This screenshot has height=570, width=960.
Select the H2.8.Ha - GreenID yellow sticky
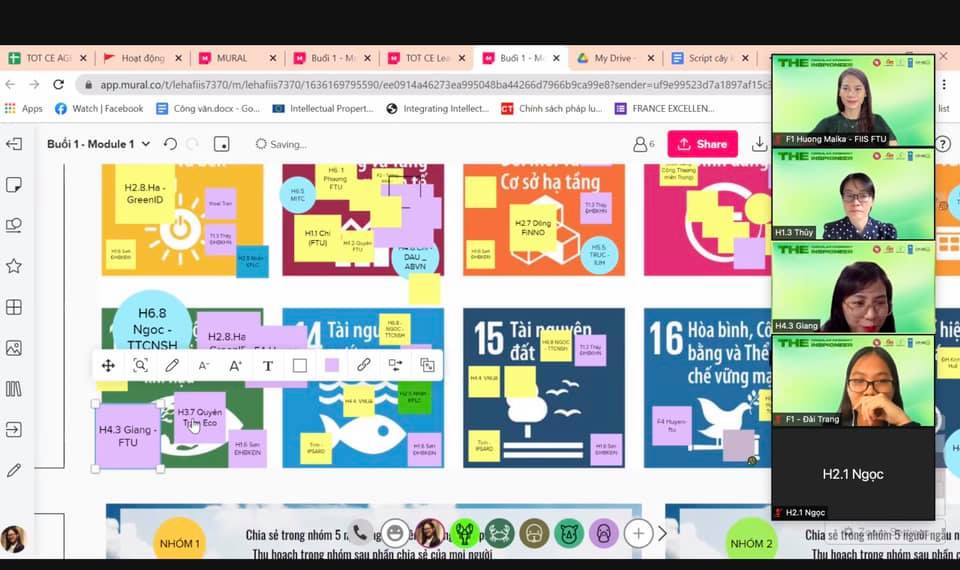coord(144,193)
